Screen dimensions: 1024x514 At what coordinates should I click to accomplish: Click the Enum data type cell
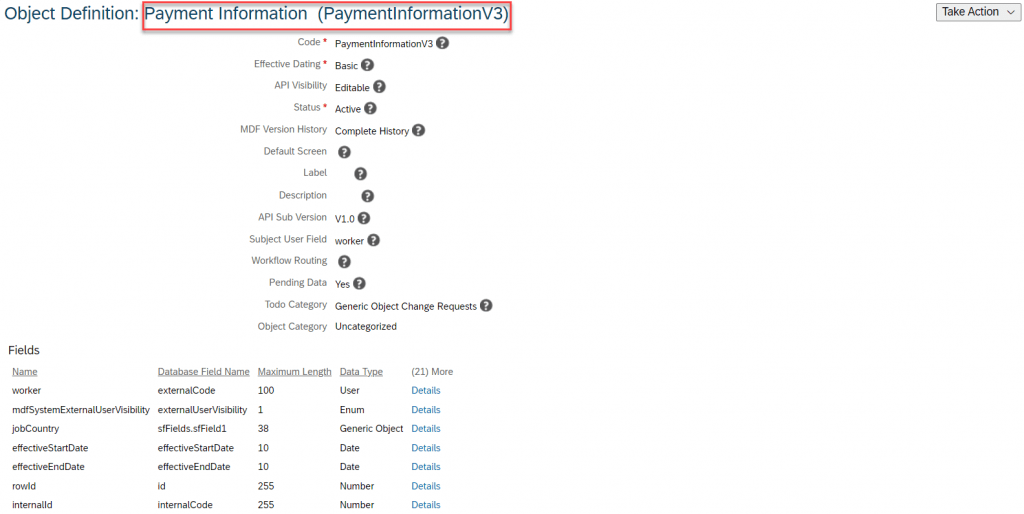(352, 410)
